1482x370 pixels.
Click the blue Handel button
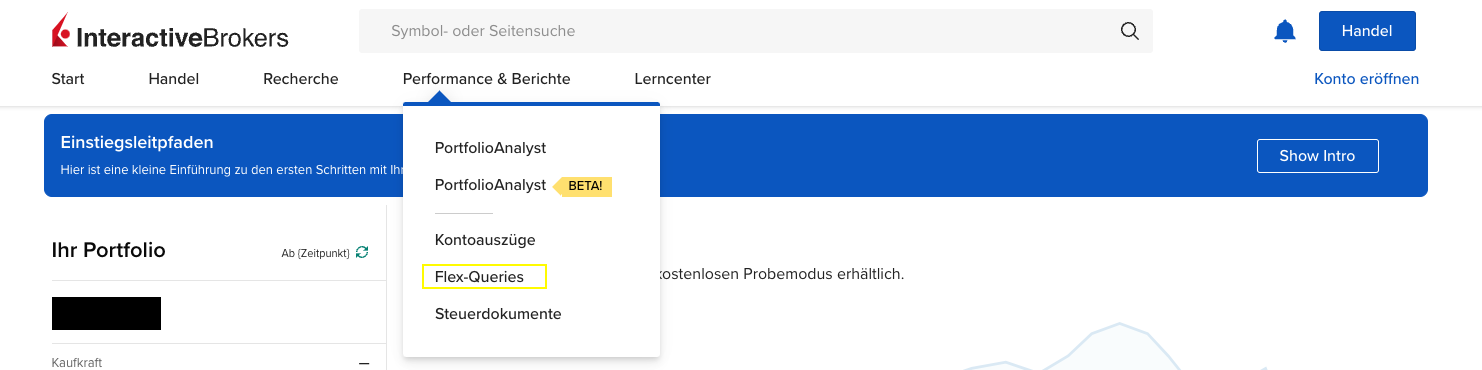click(1366, 31)
